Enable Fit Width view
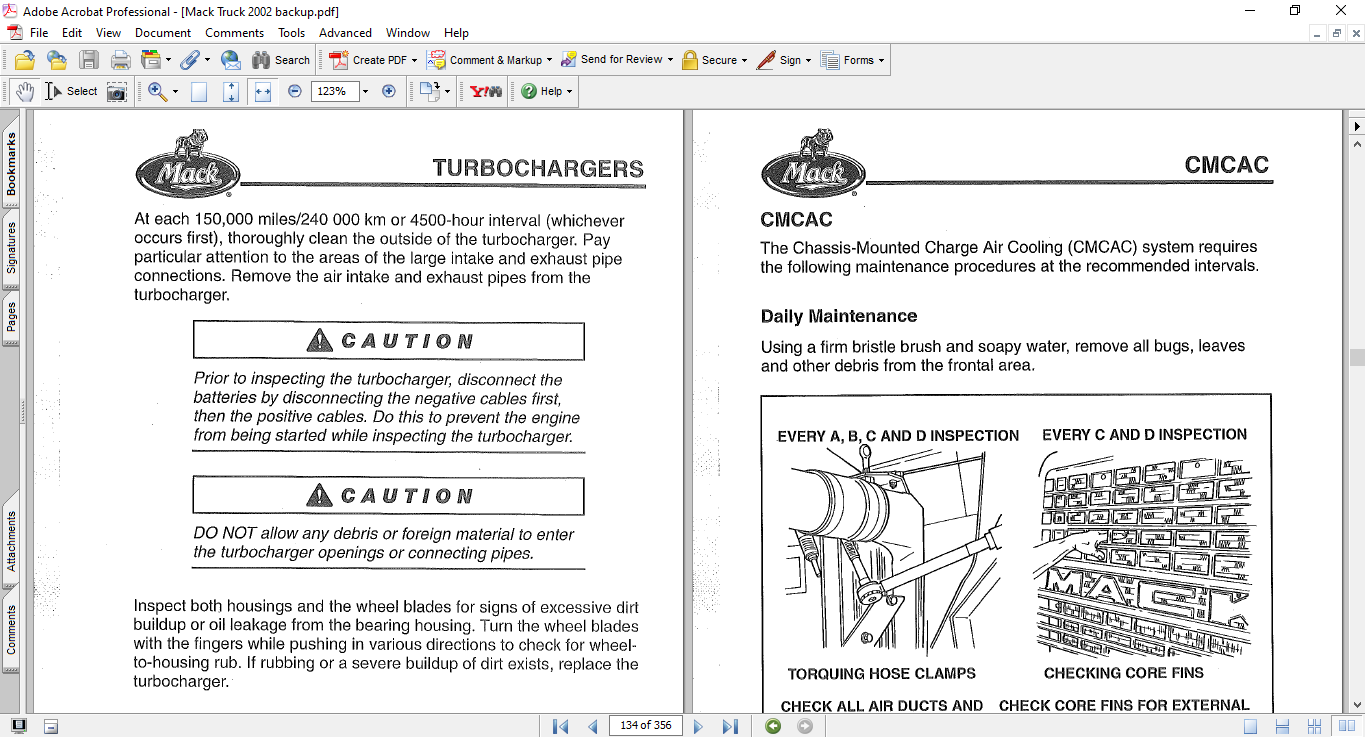The image size is (1365, 737). 263,91
